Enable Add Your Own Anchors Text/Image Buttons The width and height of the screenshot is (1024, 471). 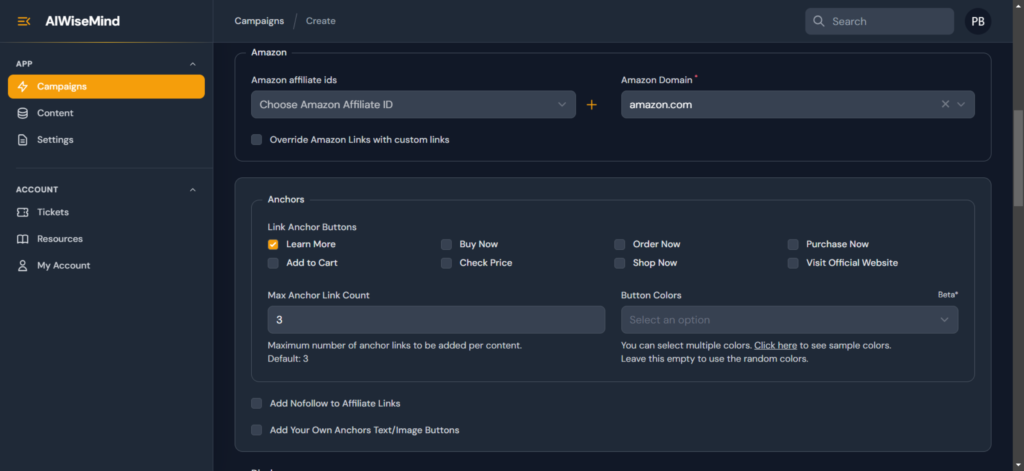tap(257, 430)
